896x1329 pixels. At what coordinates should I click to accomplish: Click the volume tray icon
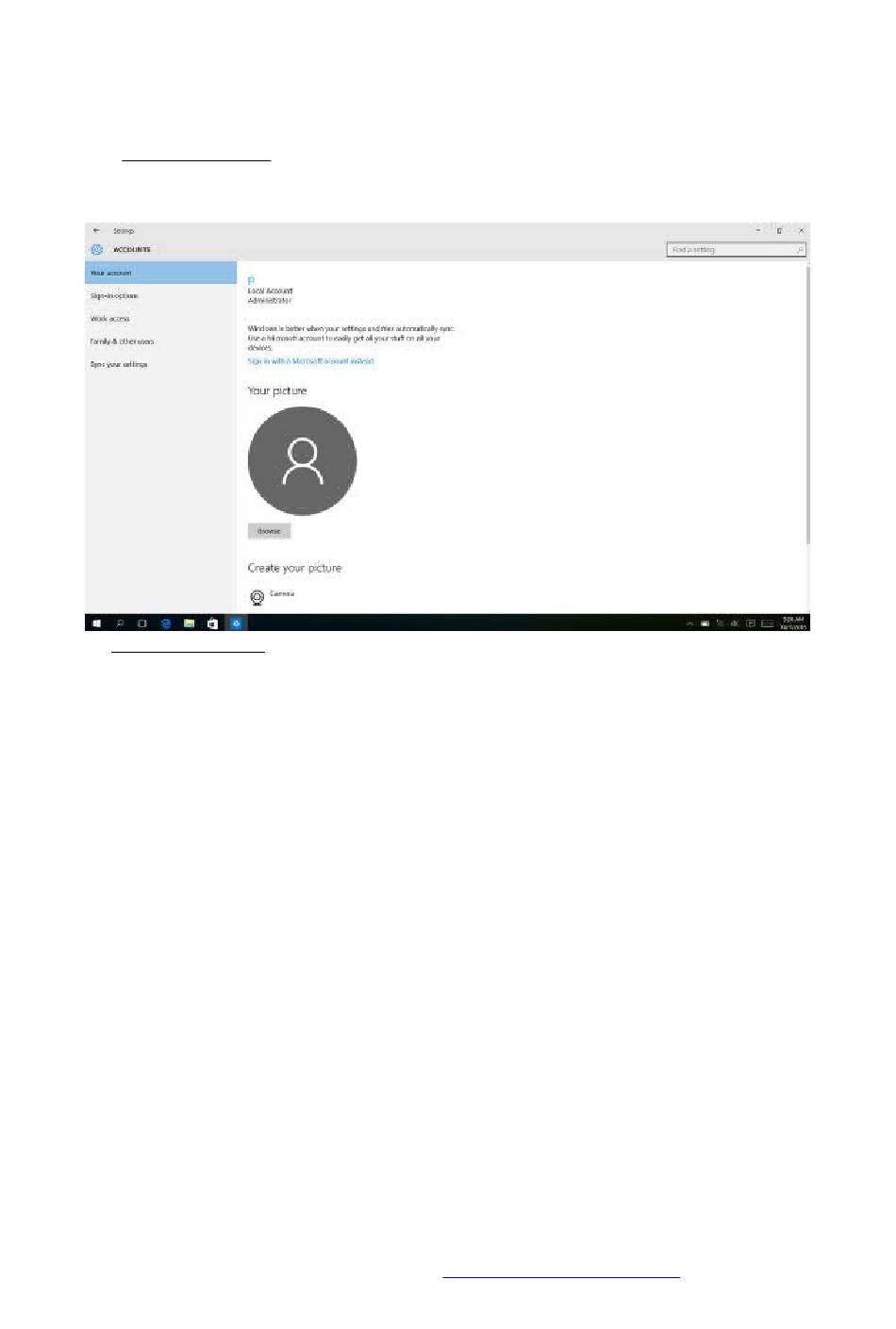click(x=735, y=623)
